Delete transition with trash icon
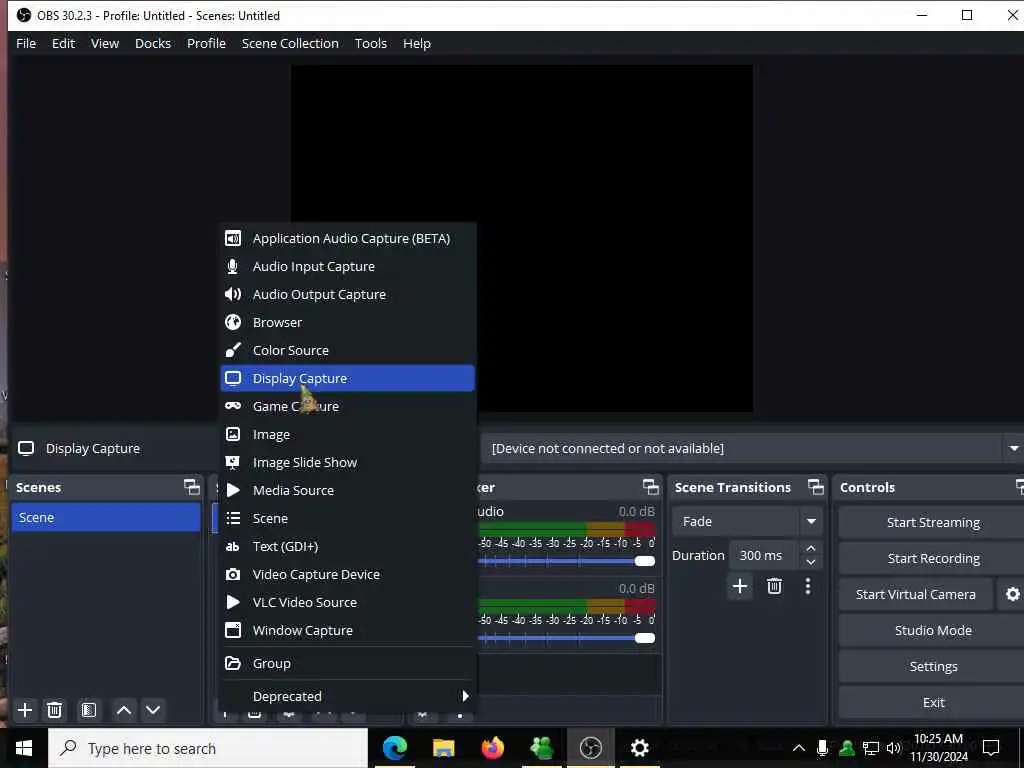This screenshot has height=768, width=1024. 775,586
